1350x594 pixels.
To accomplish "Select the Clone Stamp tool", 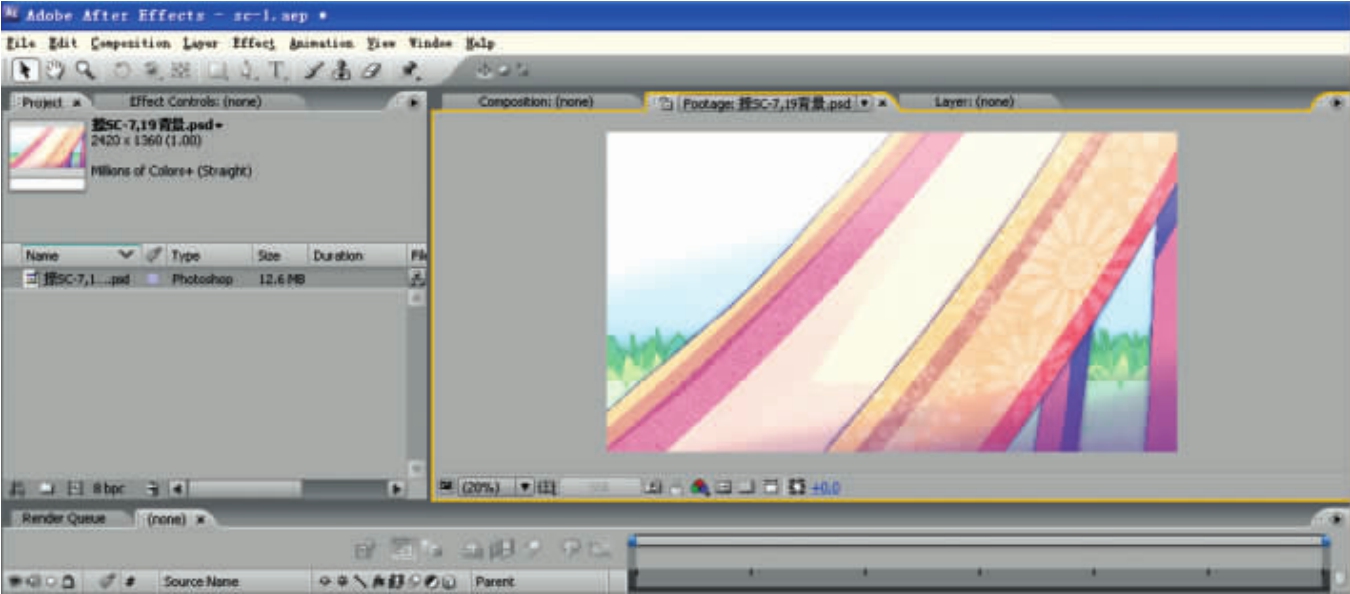I will point(341,71).
